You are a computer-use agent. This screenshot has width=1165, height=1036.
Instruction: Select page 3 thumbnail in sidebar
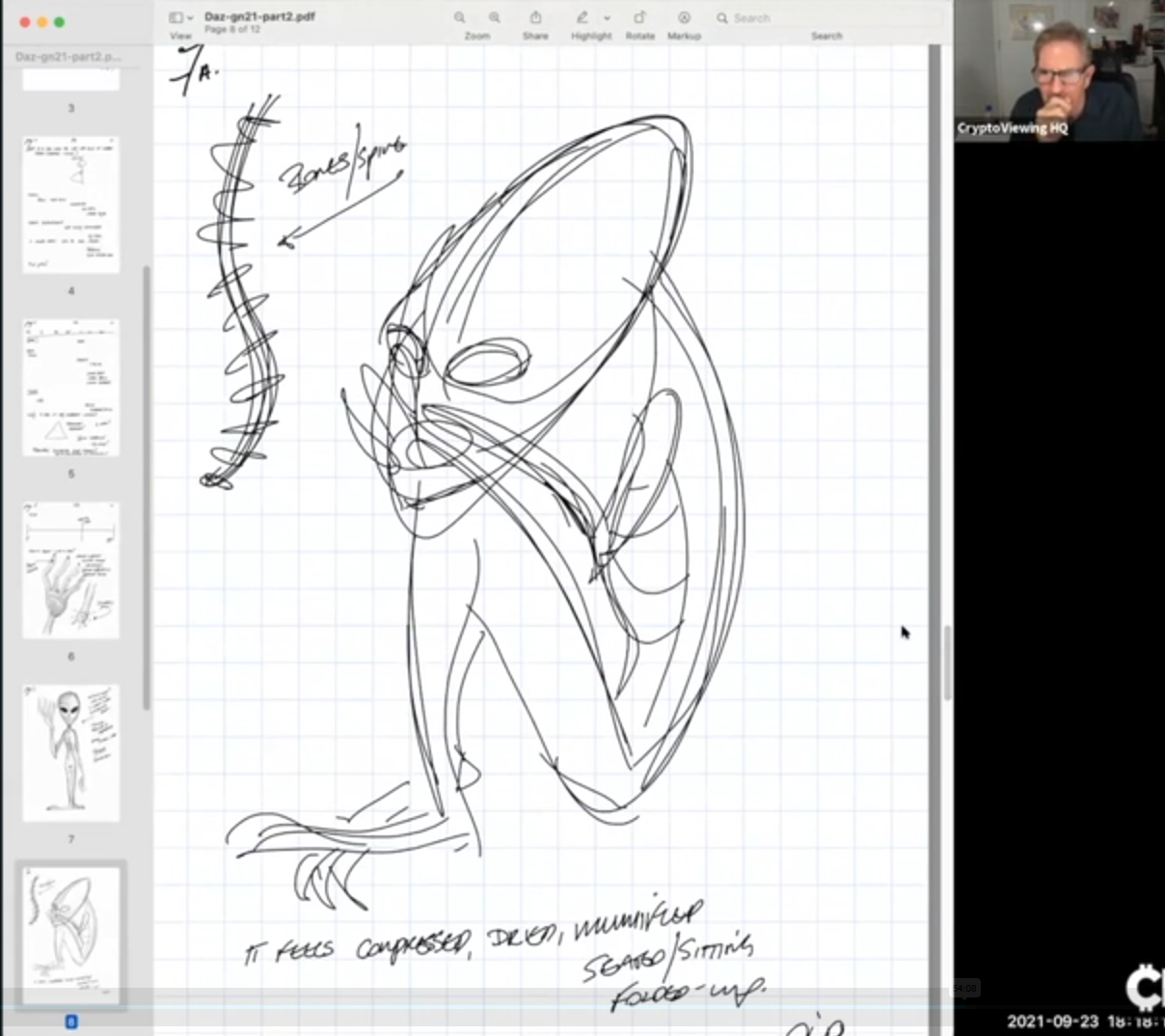pyautogui.click(x=71, y=80)
